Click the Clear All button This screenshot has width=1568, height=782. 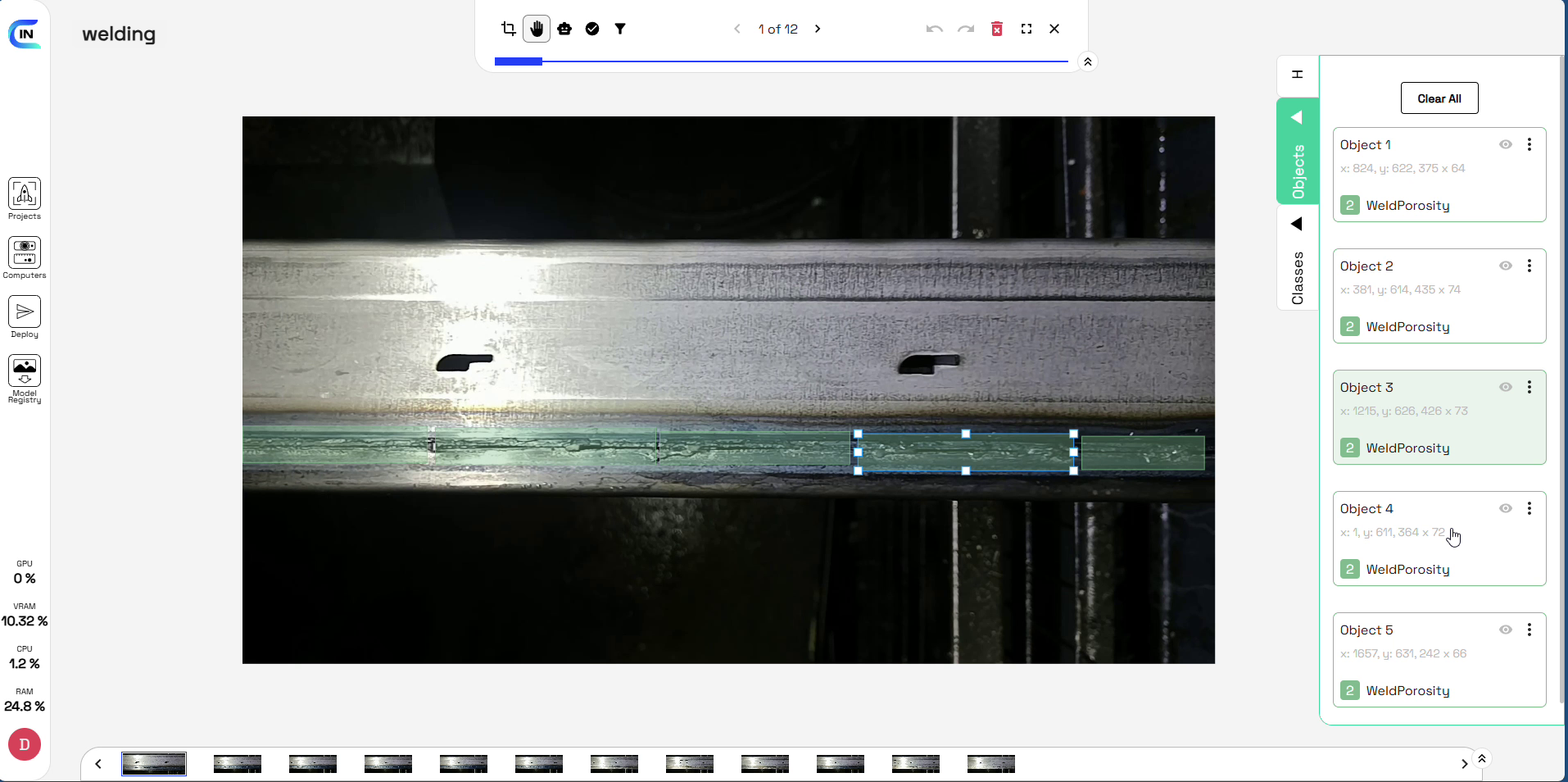coord(1439,98)
